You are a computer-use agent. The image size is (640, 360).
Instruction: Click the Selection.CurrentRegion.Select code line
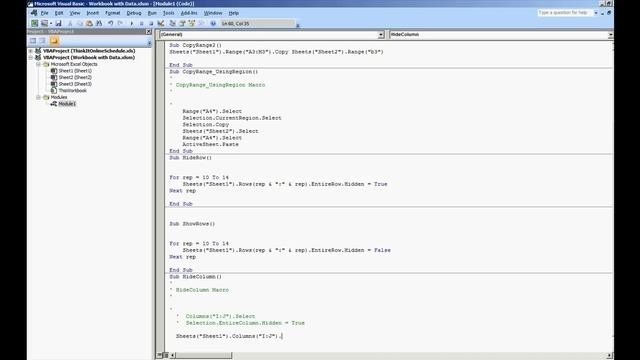232,118
